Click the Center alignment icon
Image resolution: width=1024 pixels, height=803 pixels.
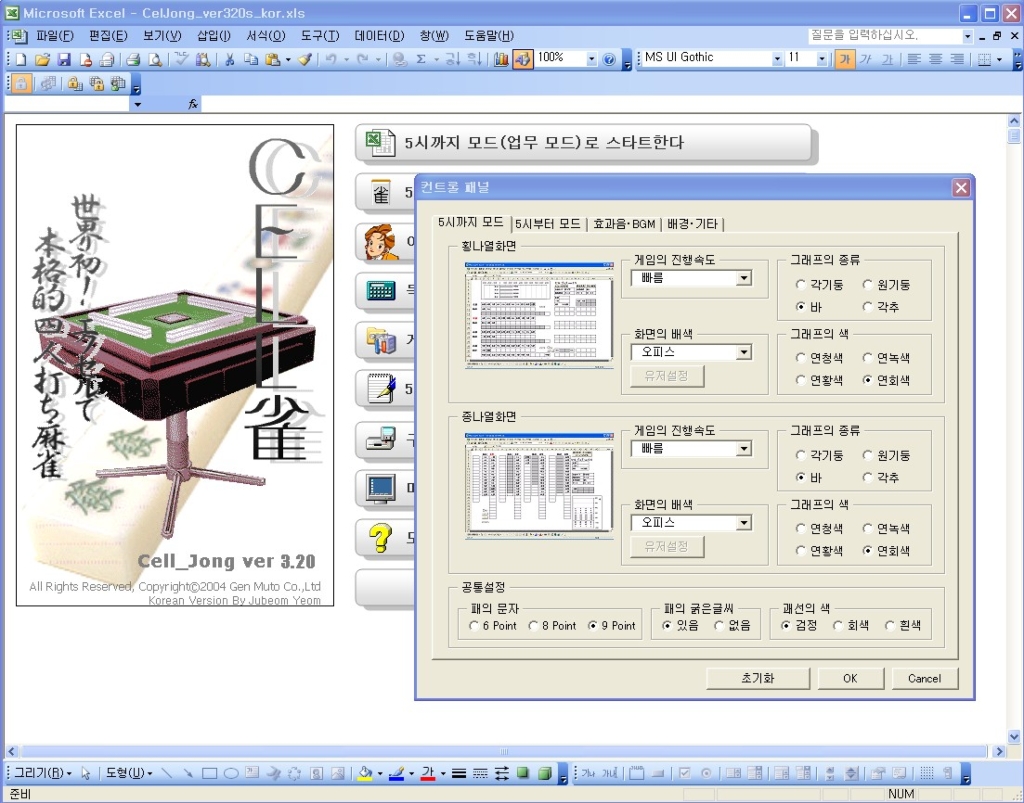[x=936, y=59]
